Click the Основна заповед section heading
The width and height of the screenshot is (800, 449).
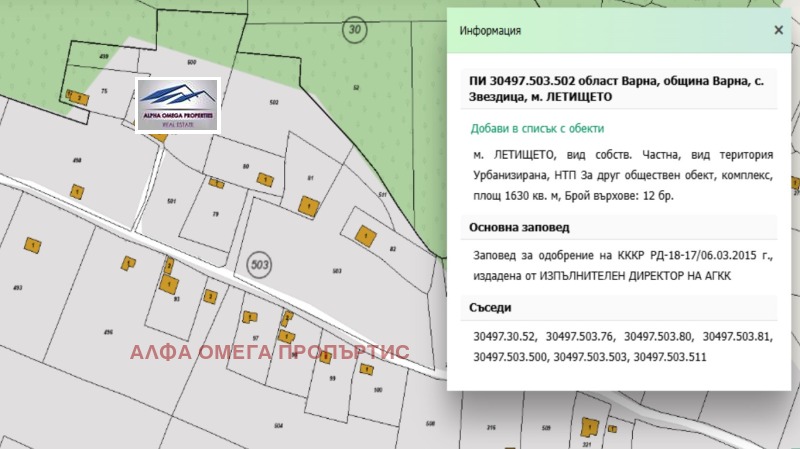(519, 228)
